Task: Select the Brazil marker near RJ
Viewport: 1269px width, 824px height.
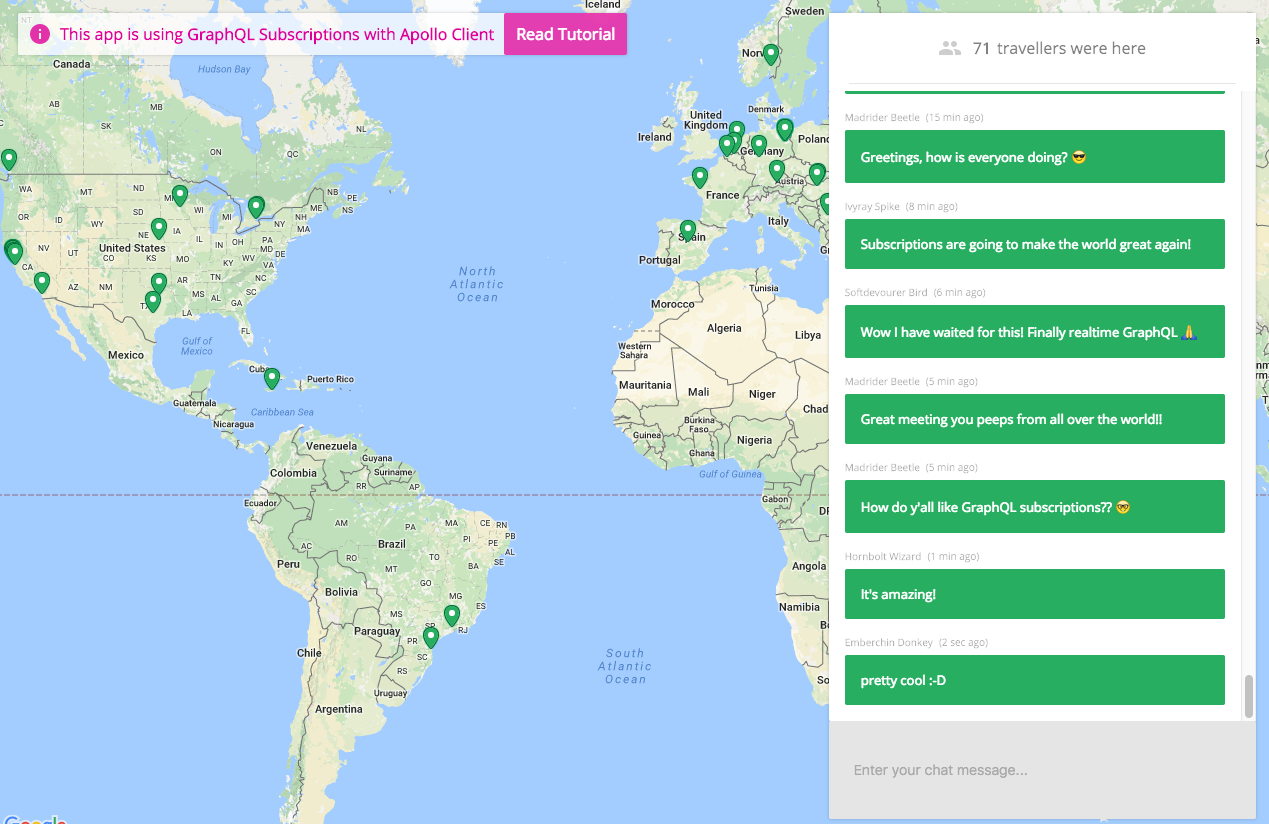Action: (452, 615)
